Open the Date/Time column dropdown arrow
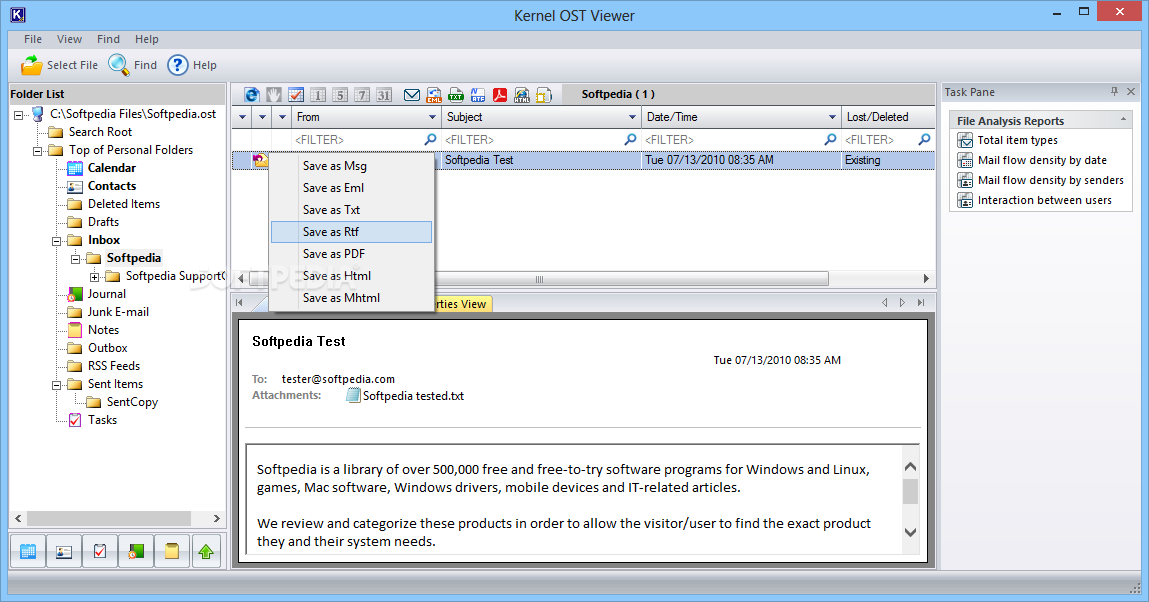Screen dimensions: 1149x602 coord(832,117)
